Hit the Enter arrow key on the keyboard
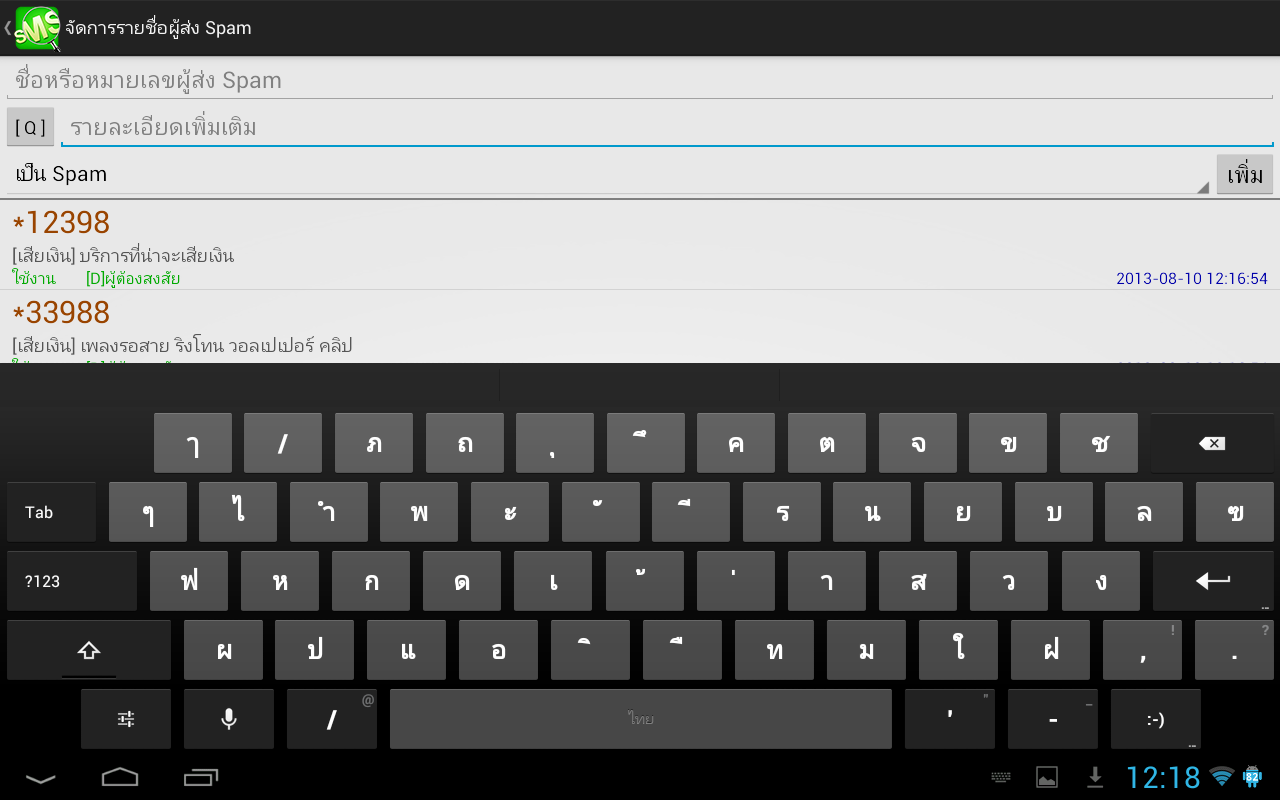 (x=1213, y=581)
